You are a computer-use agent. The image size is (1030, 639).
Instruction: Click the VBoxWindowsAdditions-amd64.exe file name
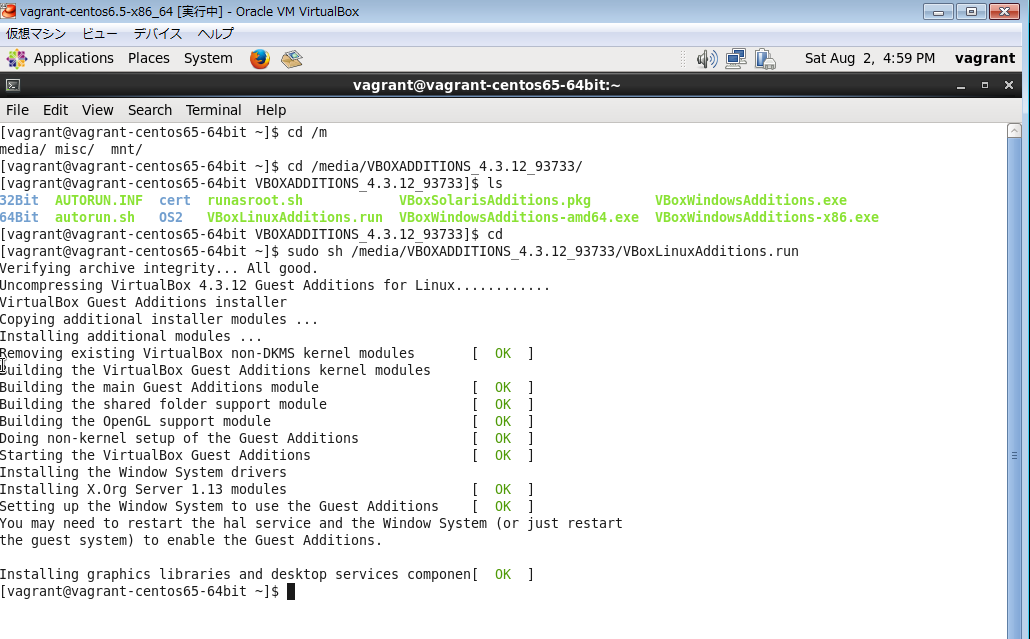click(519, 217)
